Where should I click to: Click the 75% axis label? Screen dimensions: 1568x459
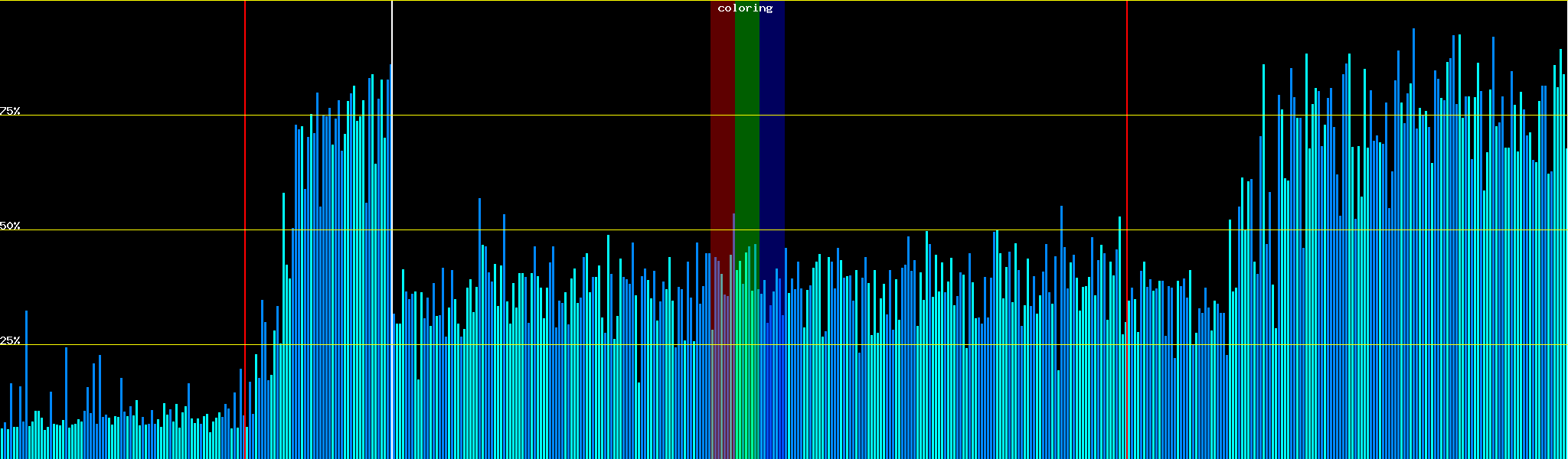point(10,111)
